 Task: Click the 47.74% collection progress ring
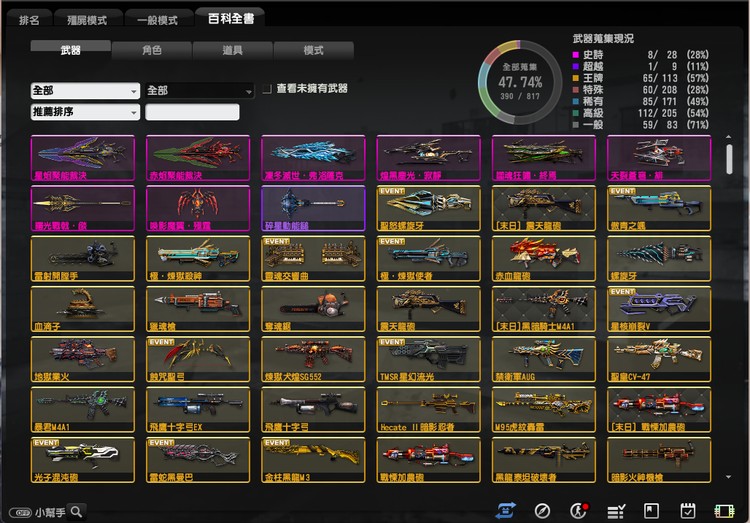click(520, 82)
